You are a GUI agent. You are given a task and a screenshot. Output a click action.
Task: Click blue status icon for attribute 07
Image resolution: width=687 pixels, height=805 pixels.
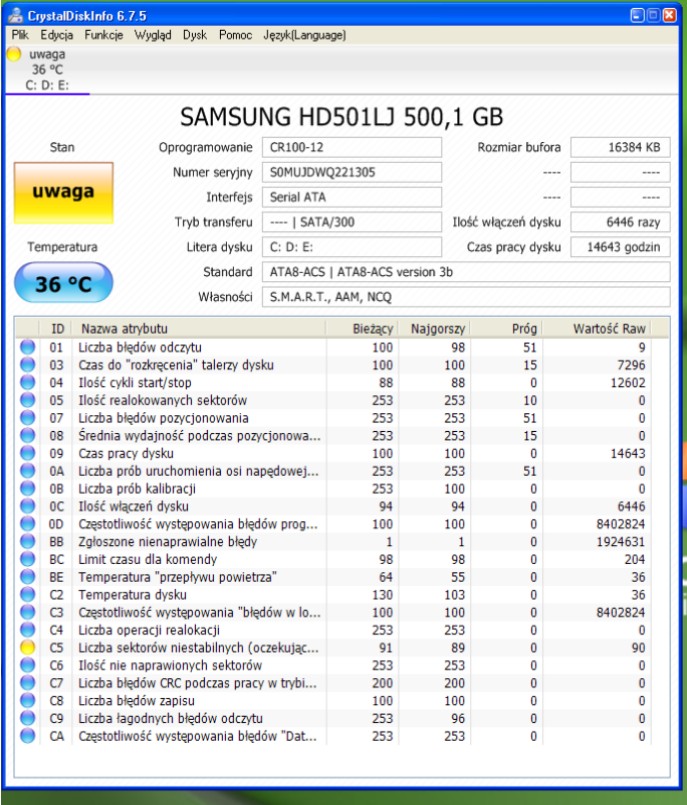point(28,418)
